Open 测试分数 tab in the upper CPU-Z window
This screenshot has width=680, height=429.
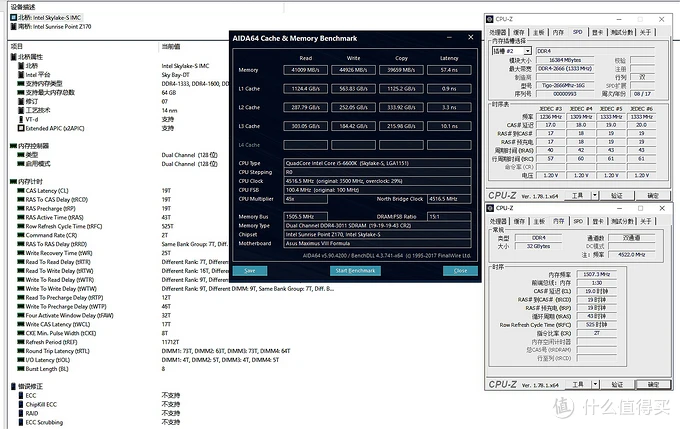click(622, 32)
